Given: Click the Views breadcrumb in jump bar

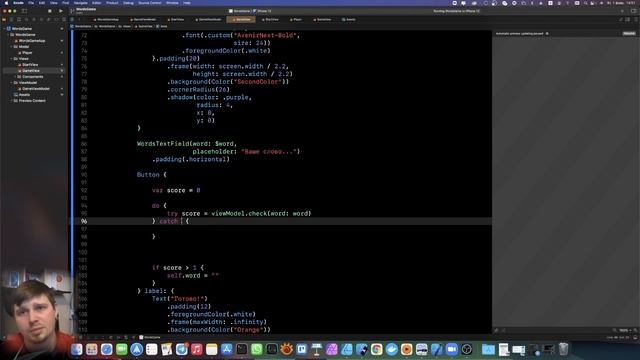Looking at the screenshot, I should (x=125, y=26).
